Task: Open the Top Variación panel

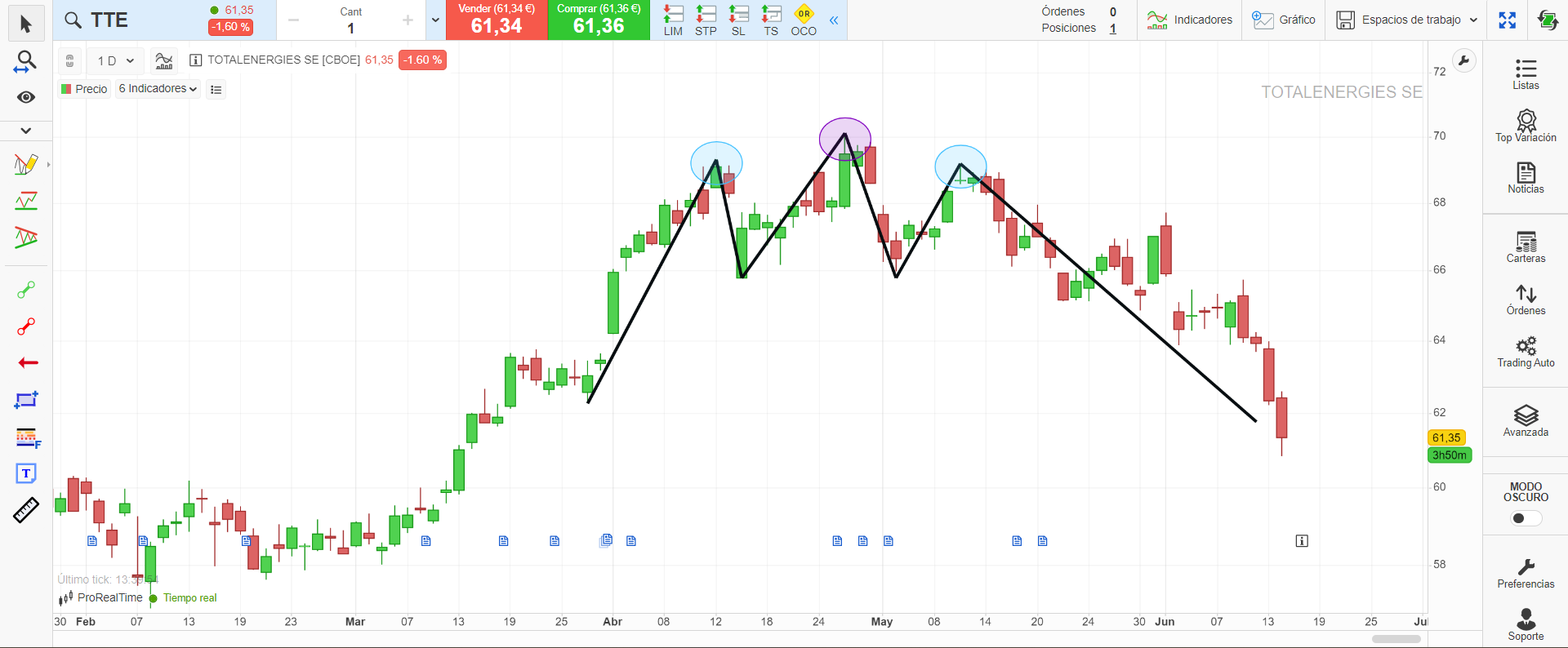Action: click(x=1526, y=126)
